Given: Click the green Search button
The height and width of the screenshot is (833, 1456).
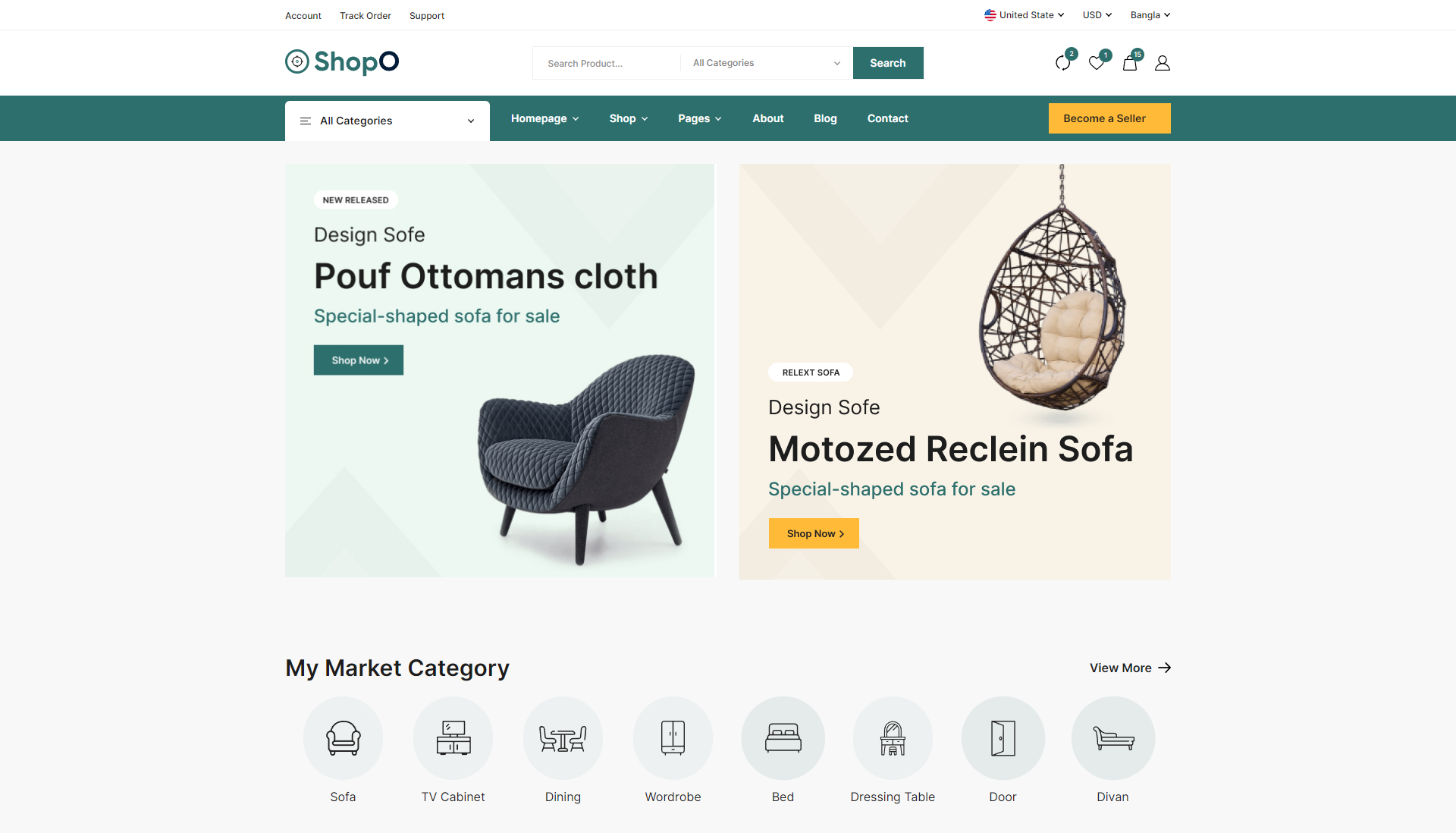Looking at the screenshot, I should pyautogui.click(x=888, y=63).
